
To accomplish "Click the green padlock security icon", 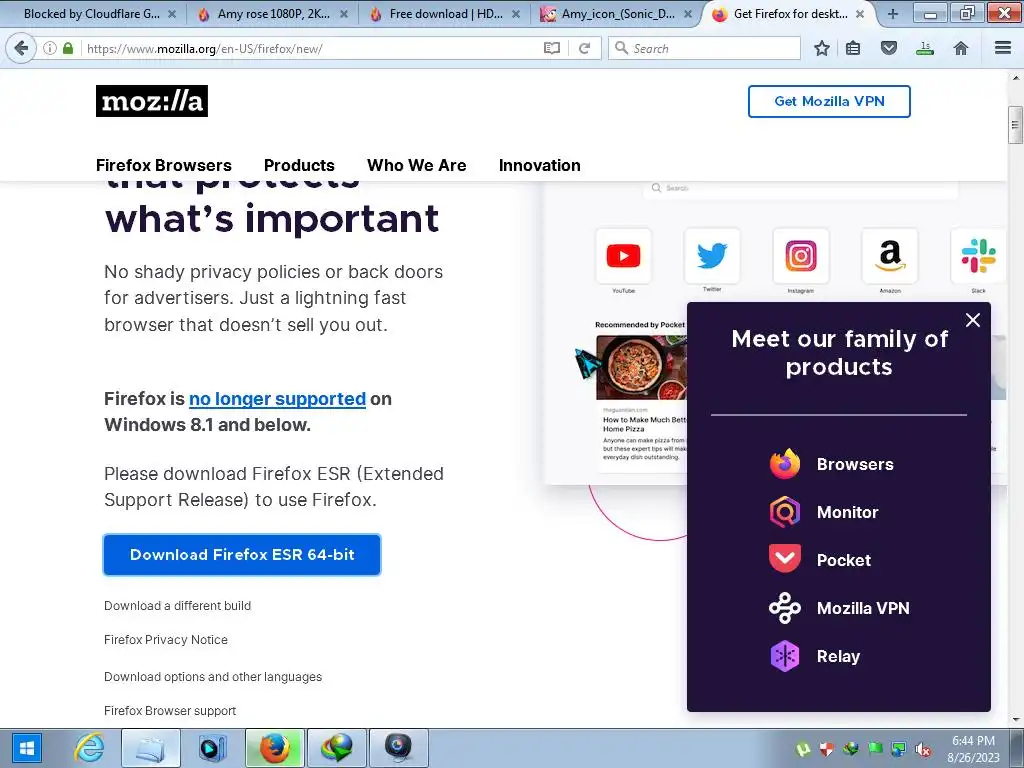I will pyautogui.click(x=68, y=48).
